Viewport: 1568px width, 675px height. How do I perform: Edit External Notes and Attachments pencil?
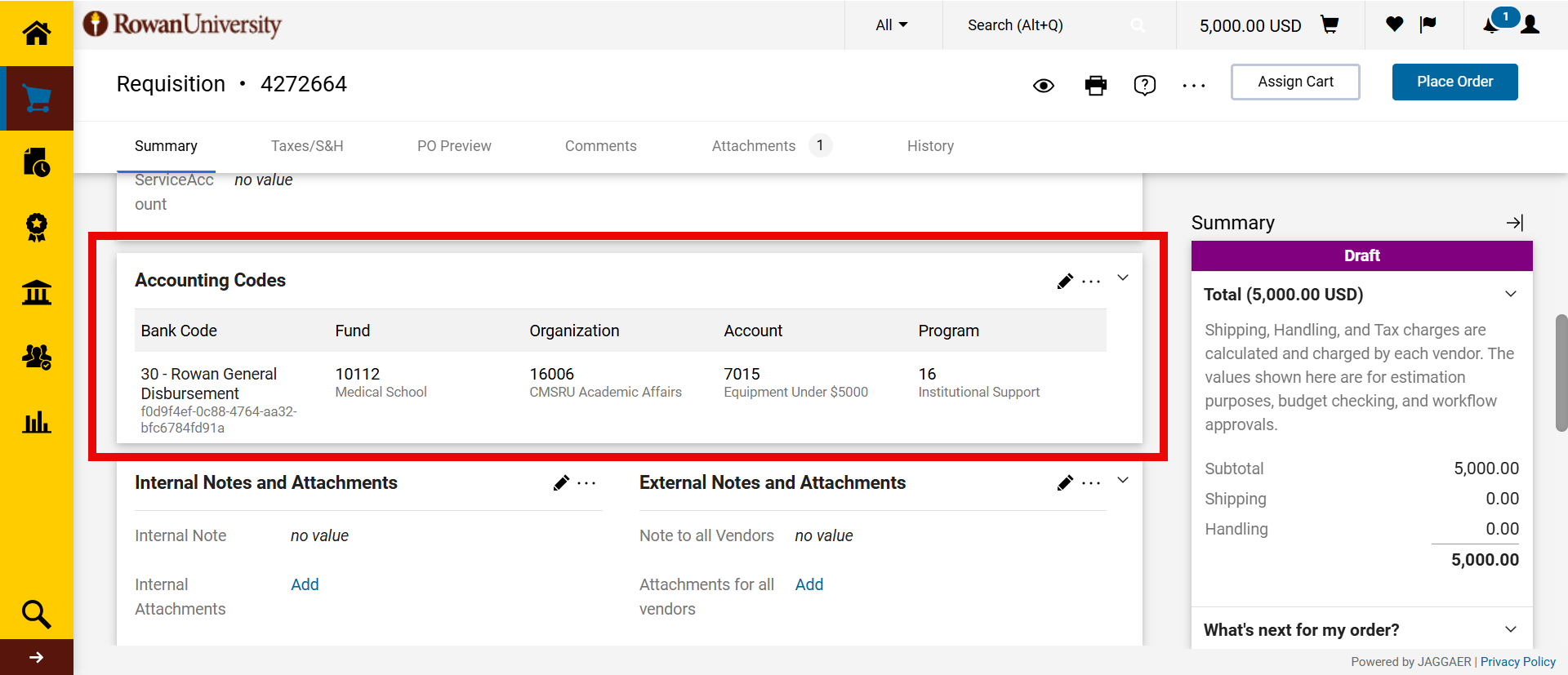(1065, 483)
